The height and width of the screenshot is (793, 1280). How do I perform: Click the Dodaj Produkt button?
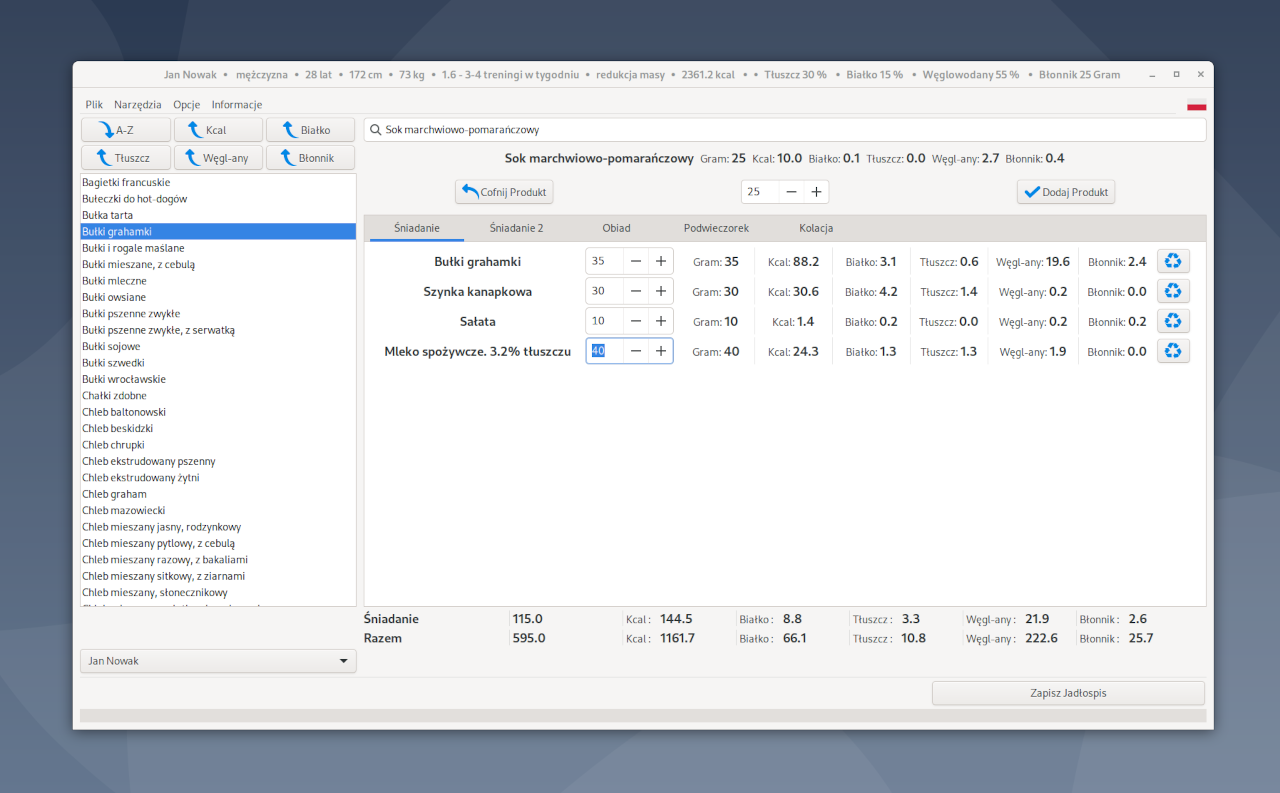(x=1065, y=192)
